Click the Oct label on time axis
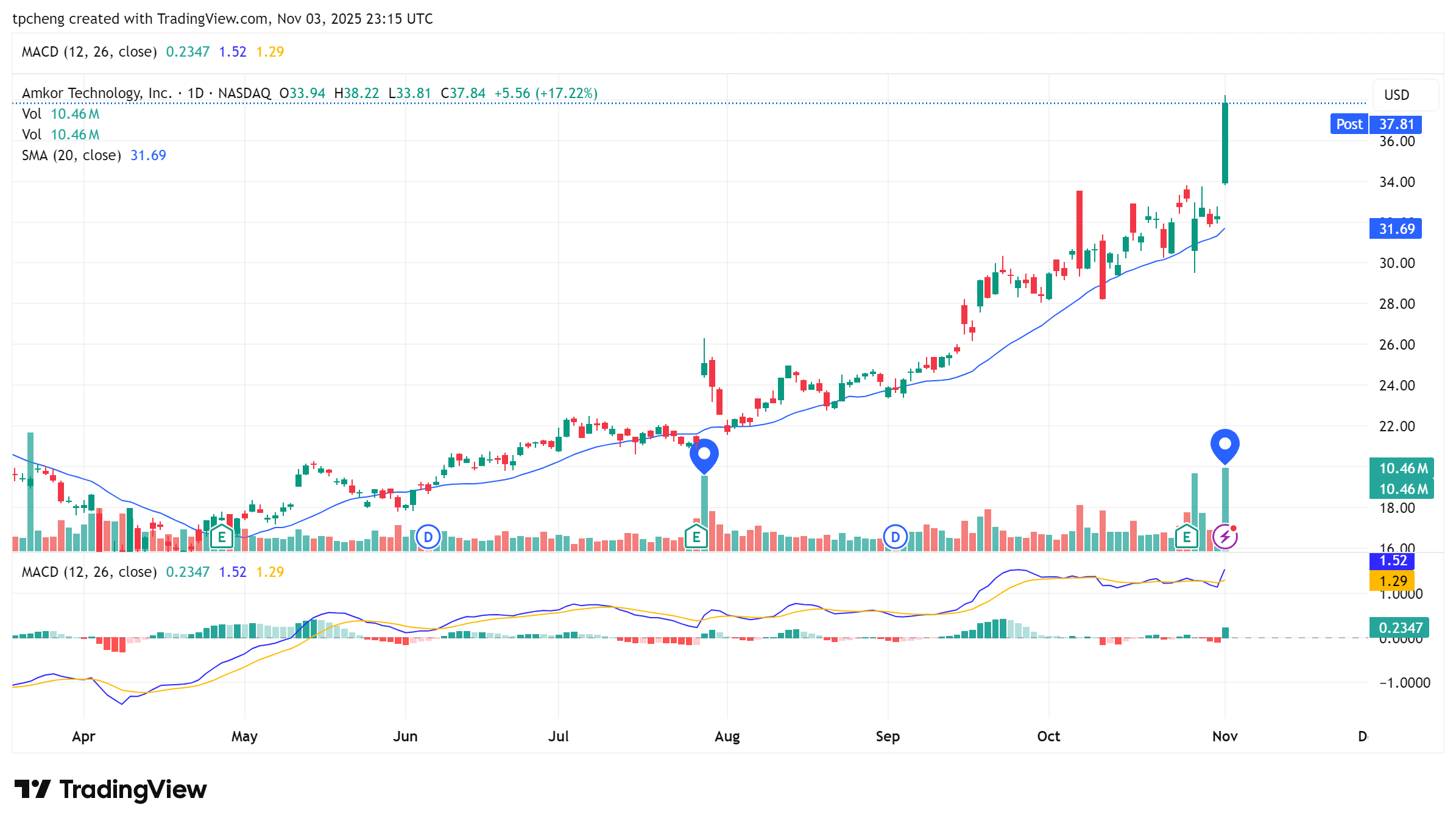The width and height of the screenshot is (1456, 826). pos(1048,736)
